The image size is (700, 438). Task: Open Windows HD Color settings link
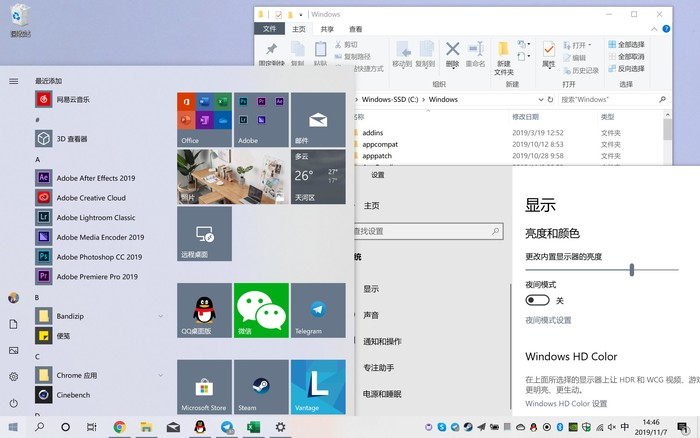(x=566, y=404)
